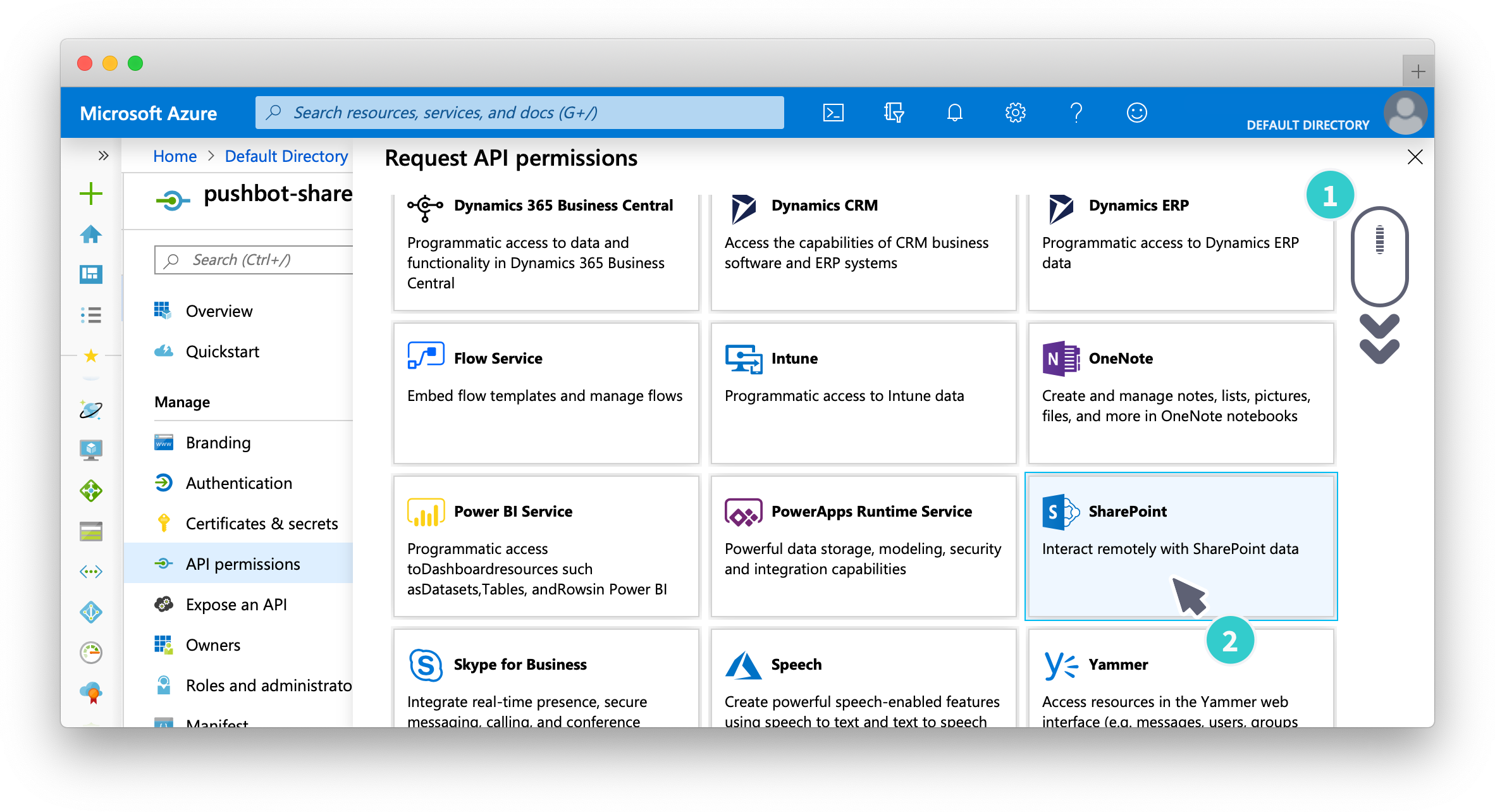This screenshot has width=1495, height=812.
Task: Expand the left sidebar with double chevron
Action: click(103, 156)
